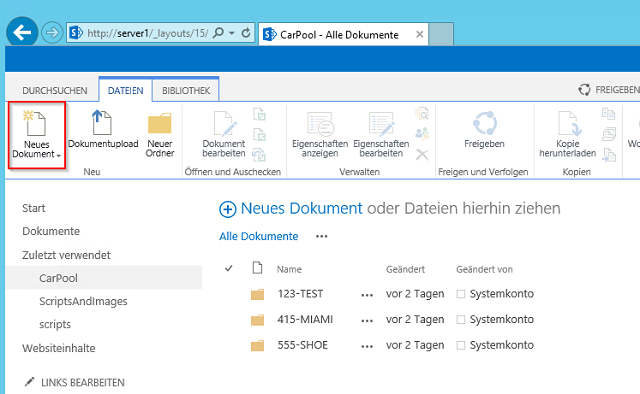This screenshot has width=640, height=394.
Task: Click the refresh icon in address bar
Action: [x=246, y=33]
